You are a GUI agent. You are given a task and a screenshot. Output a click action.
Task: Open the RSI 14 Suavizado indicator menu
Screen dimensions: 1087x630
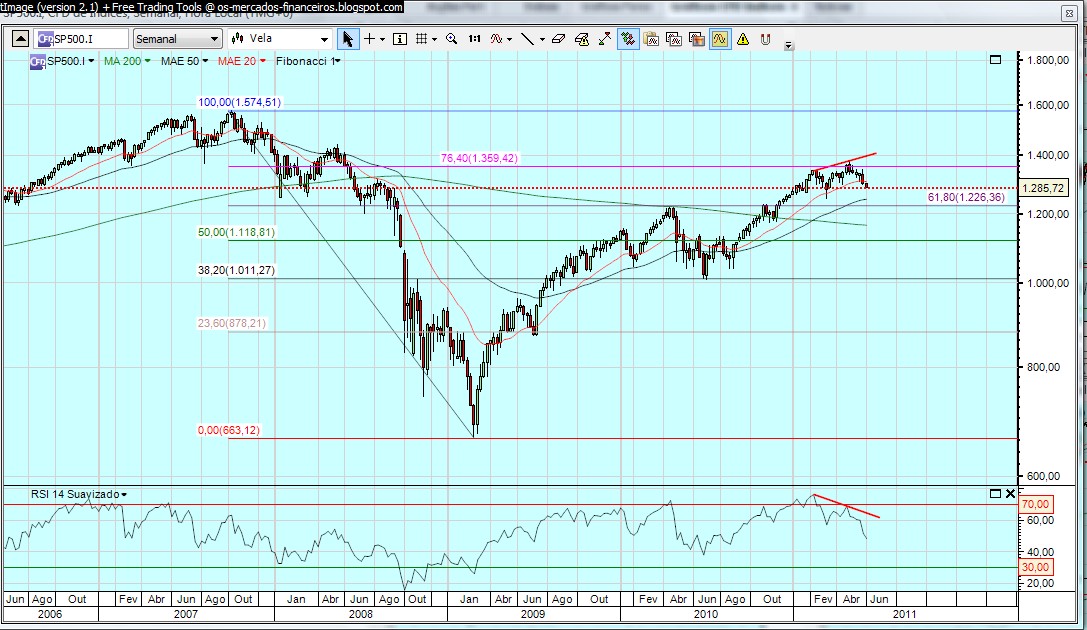[x=78, y=494]
